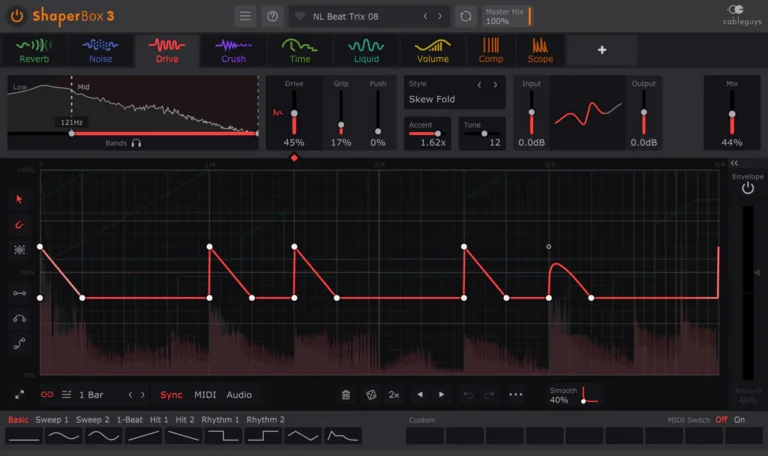Decrease LFO length with left chevron
The height and width of the screenshot is (456, 768).
pyautogui.click(x=130, y=395)
